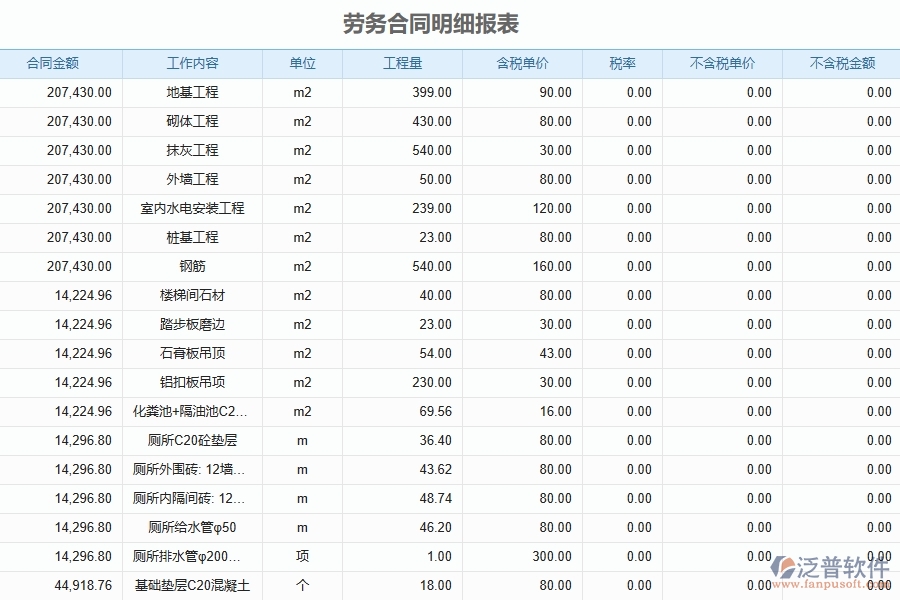Image resolution: width=900 pixels, height=600 pixels.
Task: Click the 90.00 unit price
Action: pos(556,92)
